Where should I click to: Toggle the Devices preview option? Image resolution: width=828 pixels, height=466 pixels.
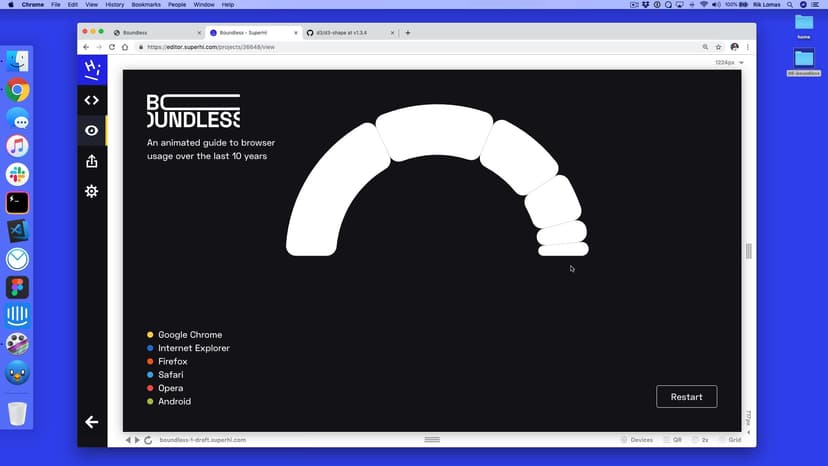click(x=636, y=440)
